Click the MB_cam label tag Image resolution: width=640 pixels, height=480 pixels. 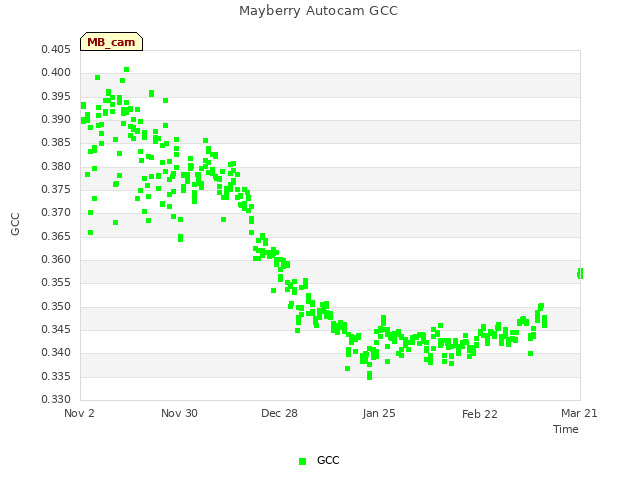coord(111,42)
